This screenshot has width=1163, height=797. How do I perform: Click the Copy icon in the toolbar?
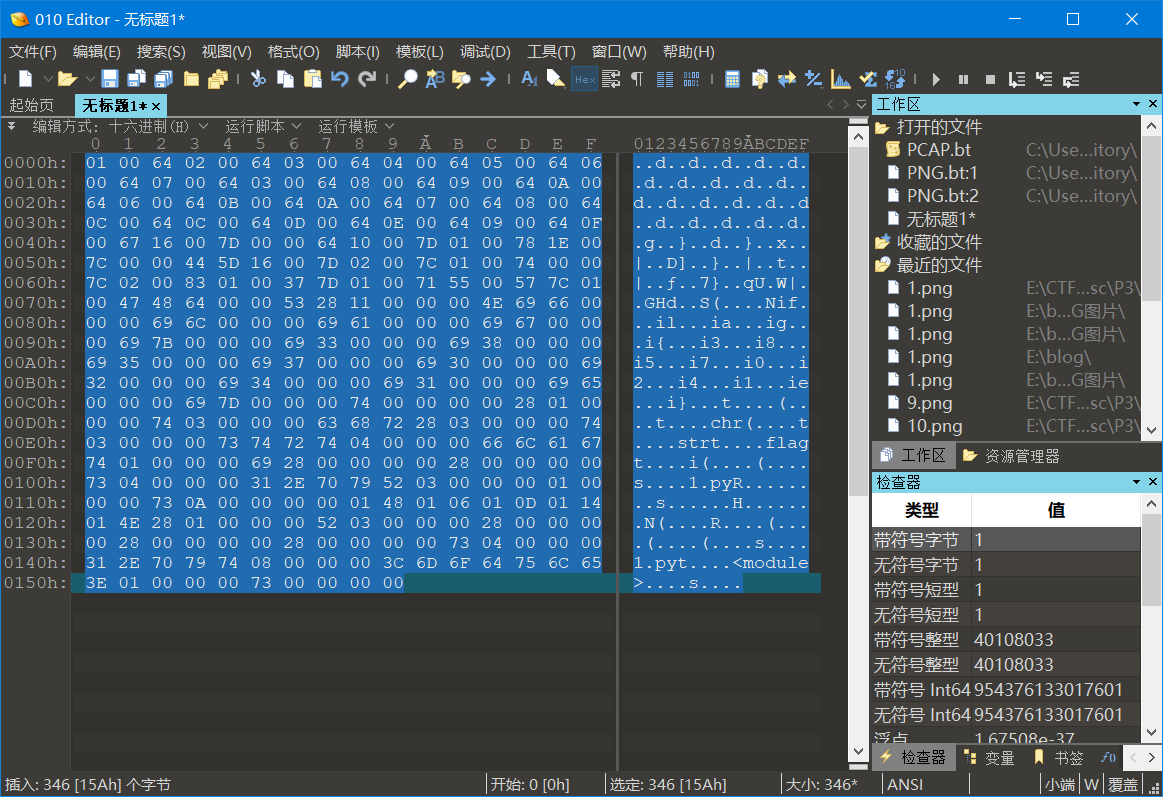[x=285, y=79]
